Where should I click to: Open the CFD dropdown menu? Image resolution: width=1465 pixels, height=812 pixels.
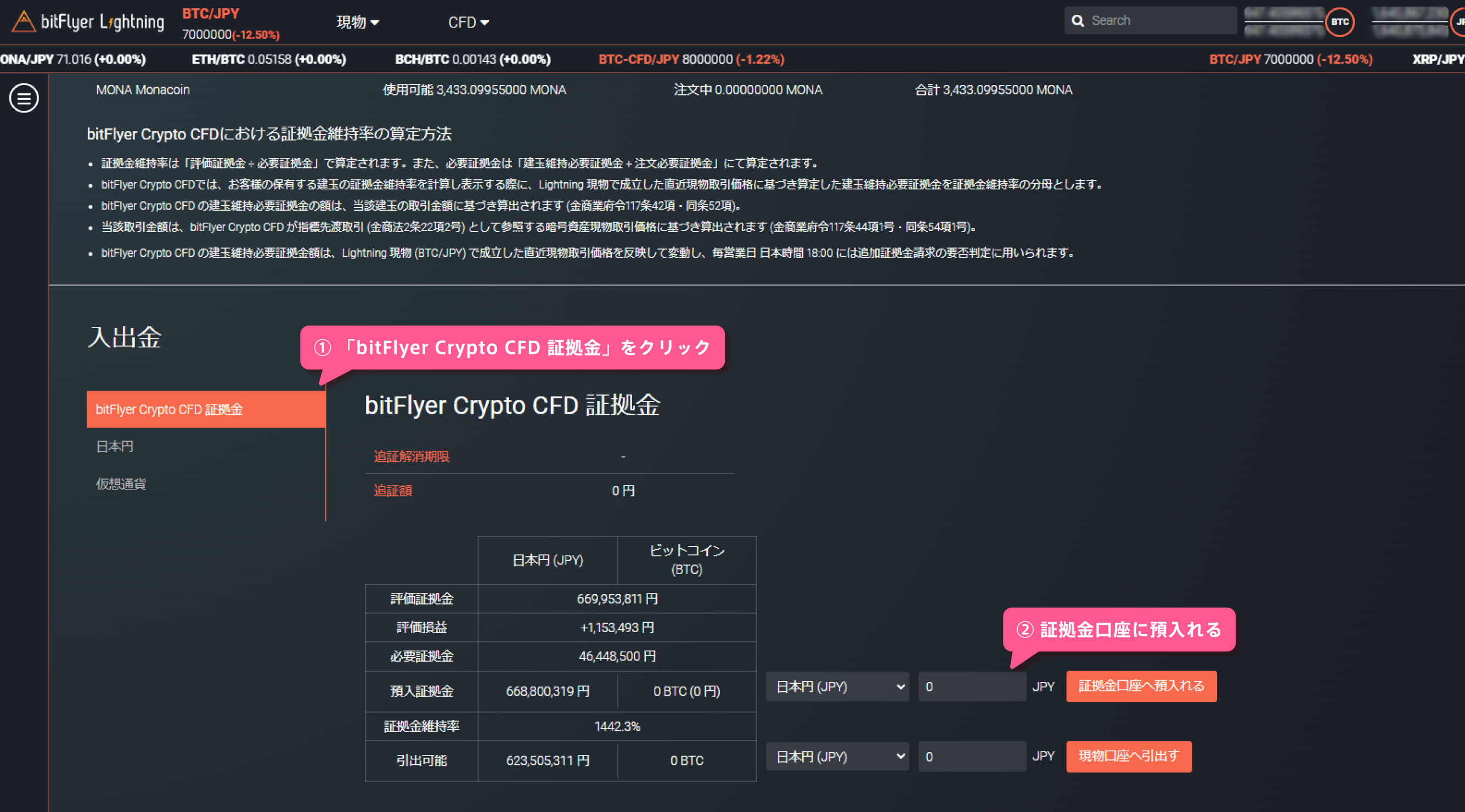coord(468,22)
